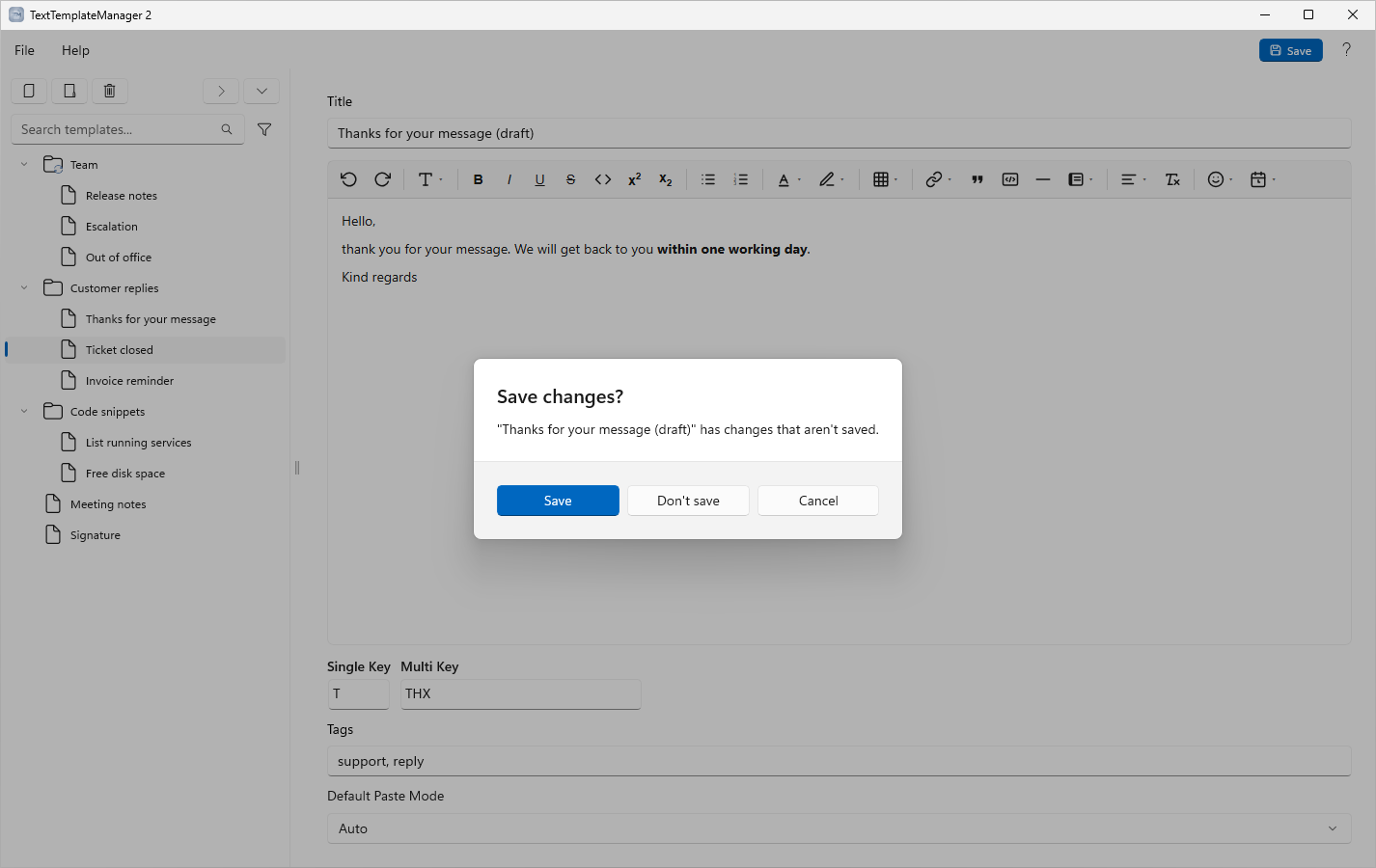Open the text alignment dropdown
This screenshot has height=868, width=1376.
pyautogui.click(x=1133, y=179)
